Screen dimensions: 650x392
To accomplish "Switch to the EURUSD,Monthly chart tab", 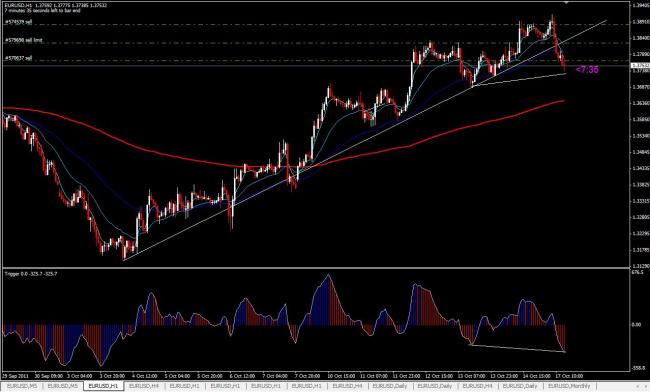I will click(x=569, y=386).
